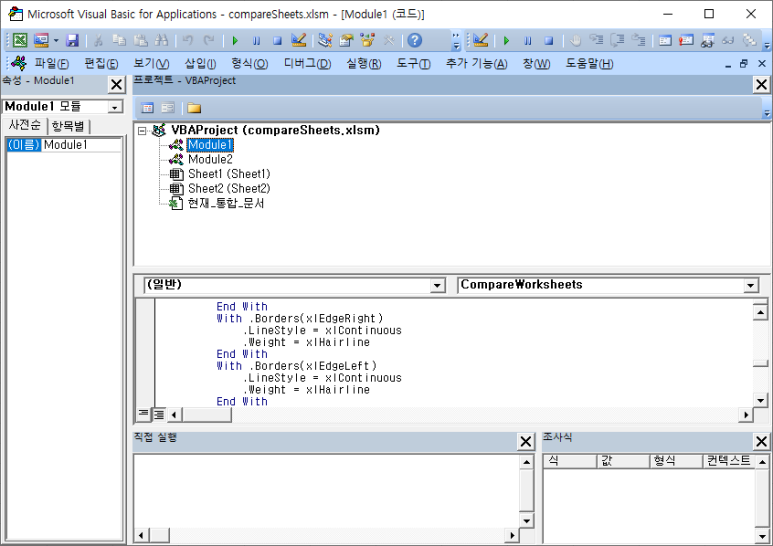The height and width of the screenshot is (546, 773).
Task: Open the Call Stack icon
Action: coord(749,40)
